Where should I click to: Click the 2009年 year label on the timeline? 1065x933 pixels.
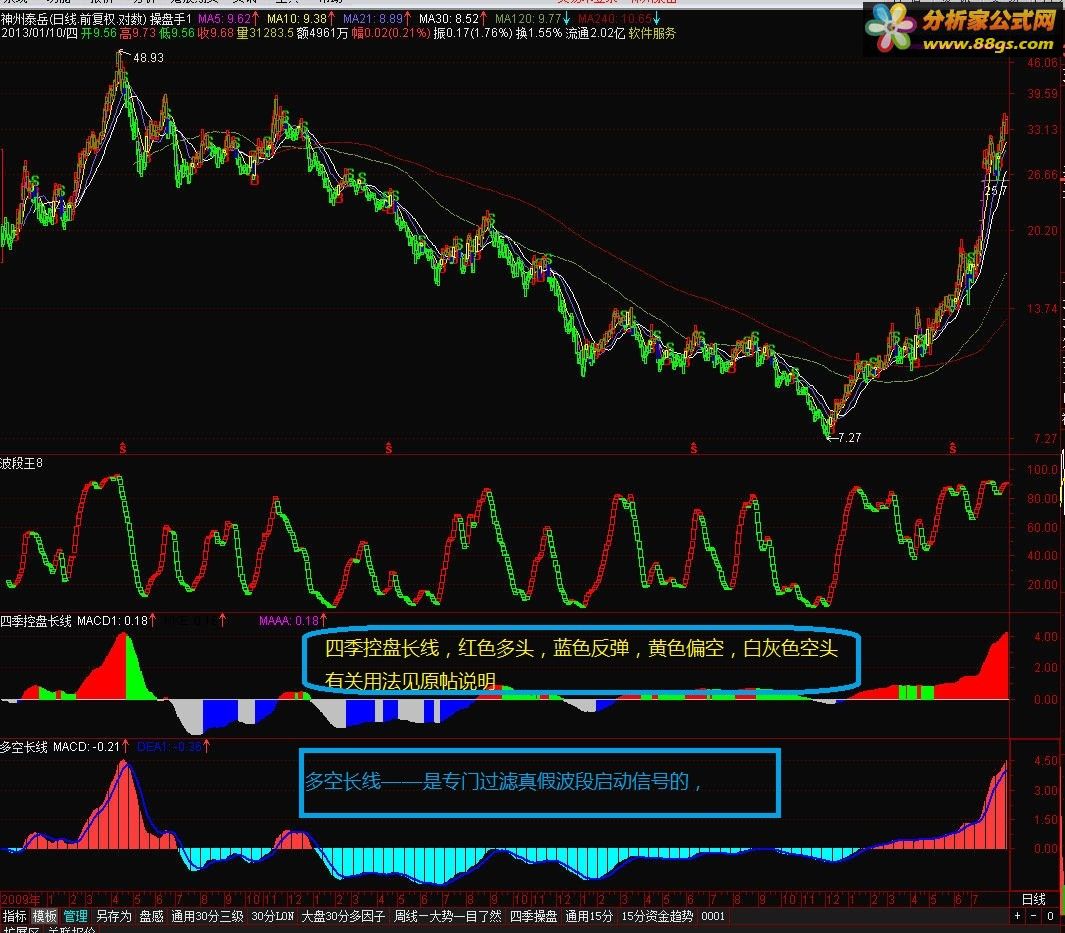pos(20,899)
